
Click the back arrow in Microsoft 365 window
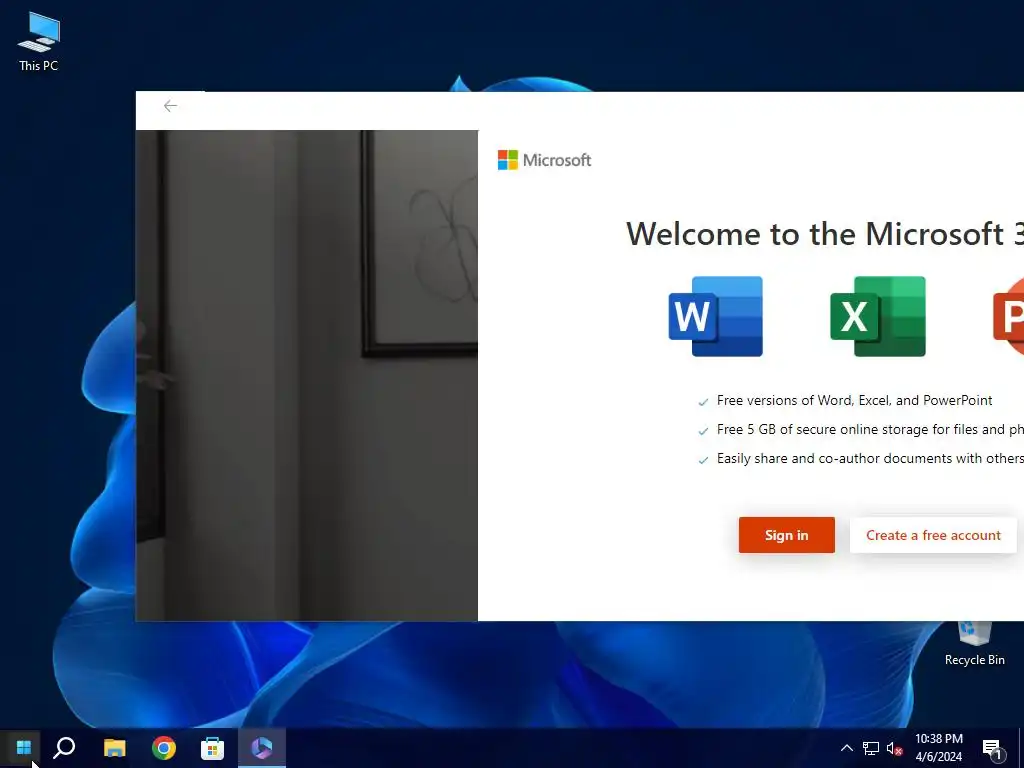[170, 106]
